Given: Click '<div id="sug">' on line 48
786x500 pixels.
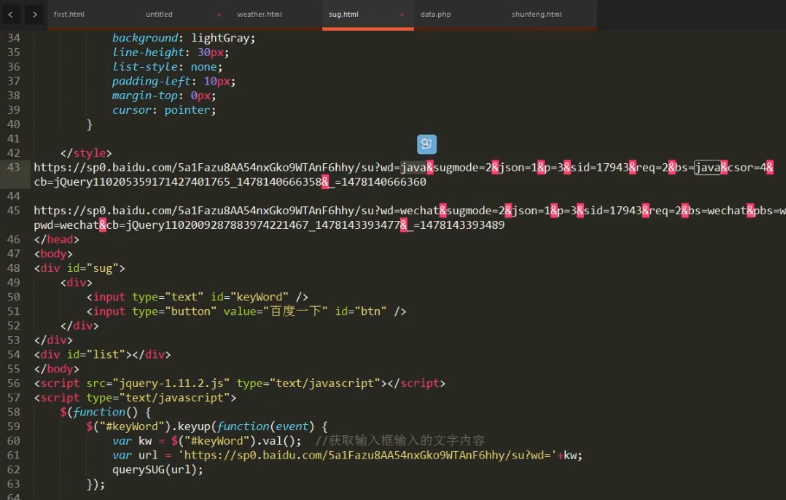Looking at the screenshot, I should (79, 268).
